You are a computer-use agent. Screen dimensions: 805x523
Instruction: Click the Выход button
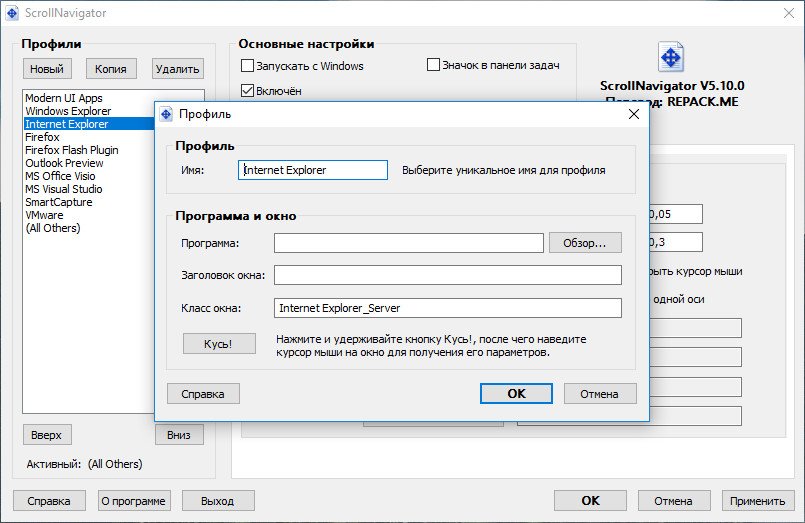[218, 500]
